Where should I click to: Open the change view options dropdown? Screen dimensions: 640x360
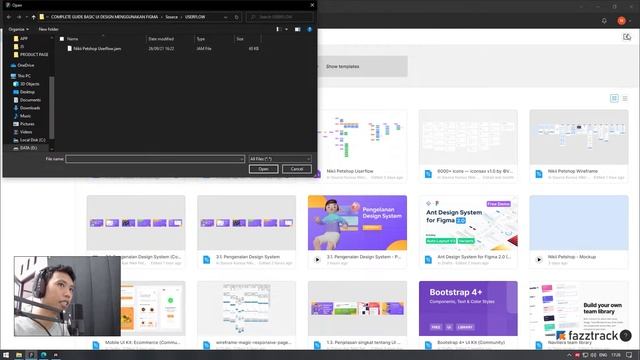coord(286,29)
